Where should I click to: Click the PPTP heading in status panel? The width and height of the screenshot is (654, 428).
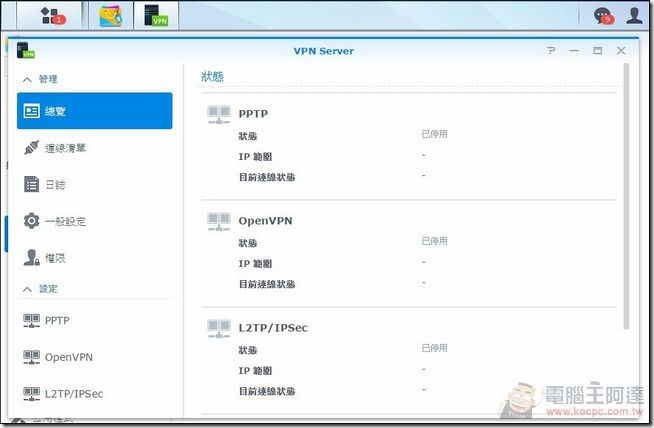coord(253,113)
